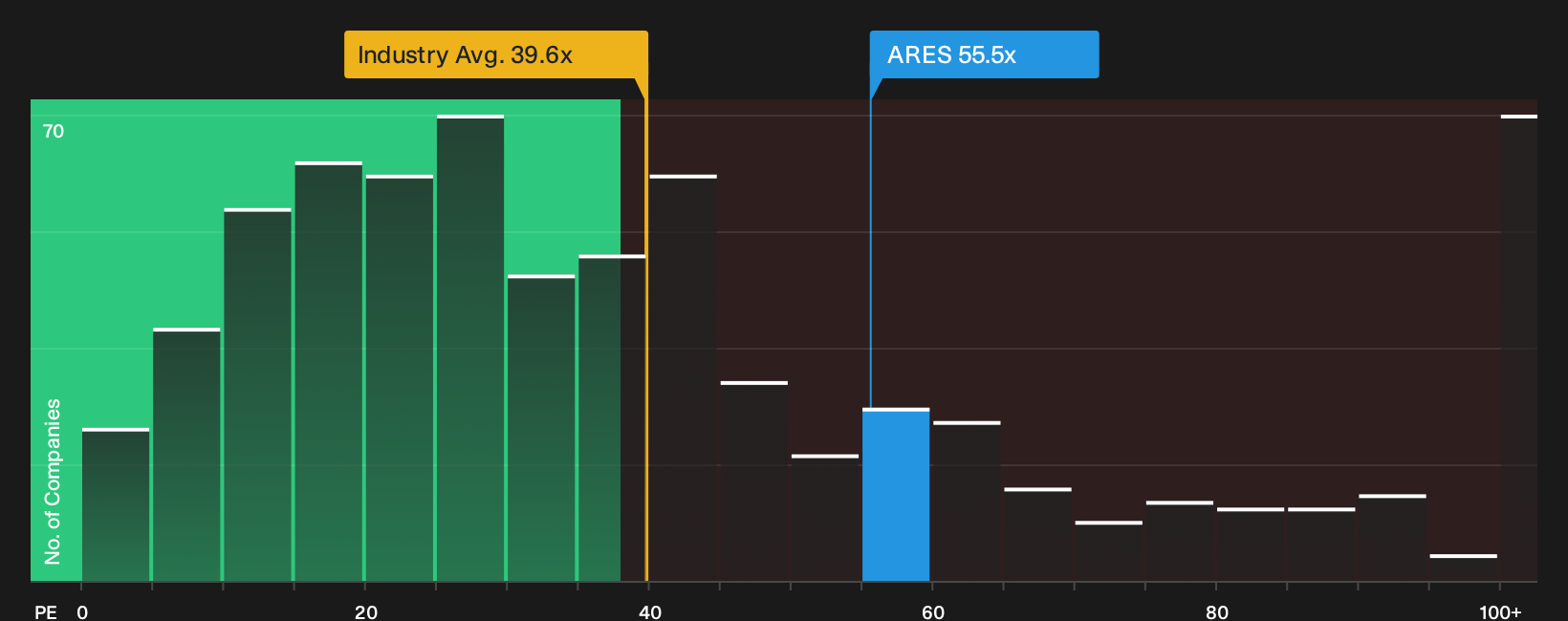Click the '20' x-axis tick label
1568x621 pixels.
coord(366,611)
